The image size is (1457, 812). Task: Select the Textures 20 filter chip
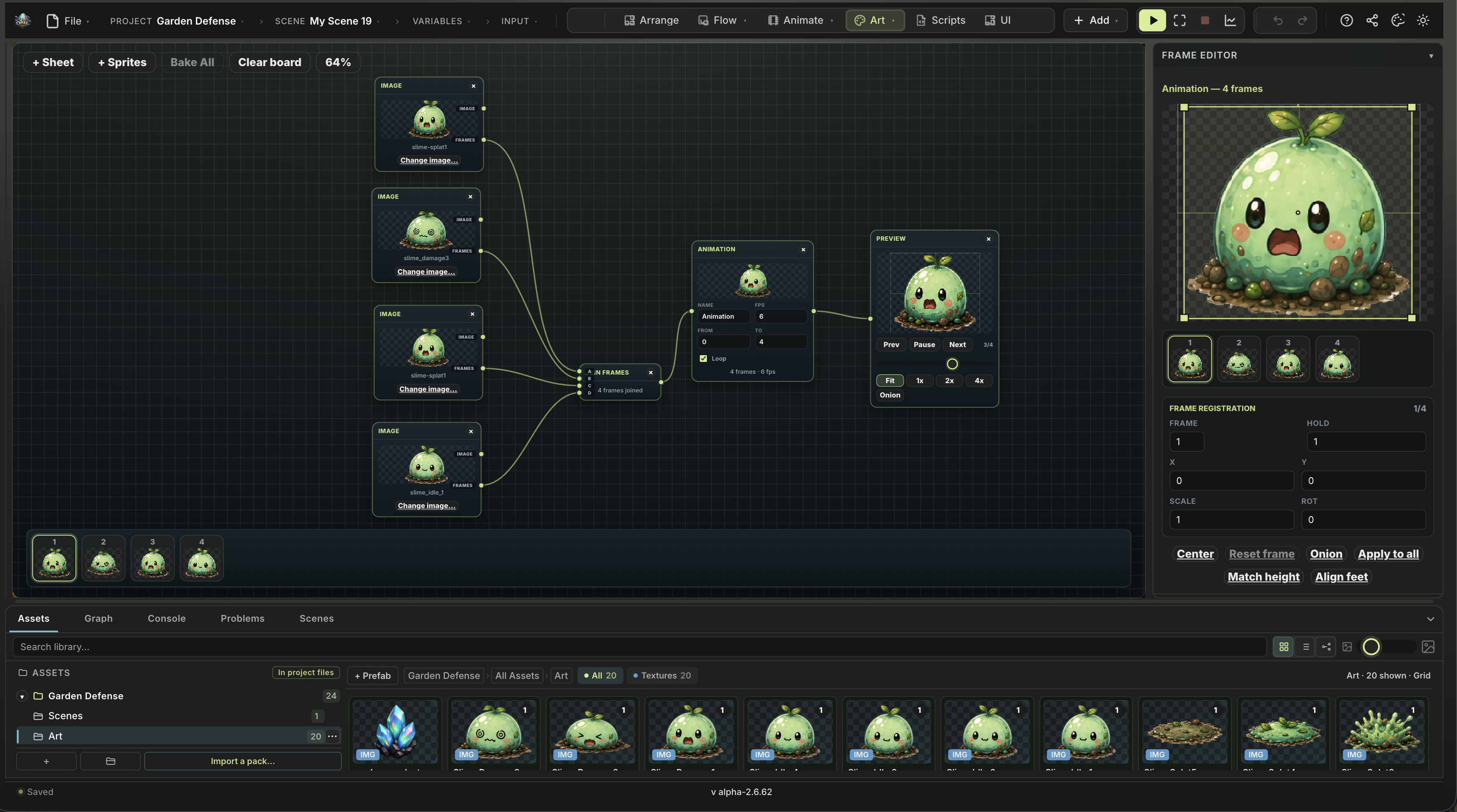pyautogui.click(x=662, y=676)
